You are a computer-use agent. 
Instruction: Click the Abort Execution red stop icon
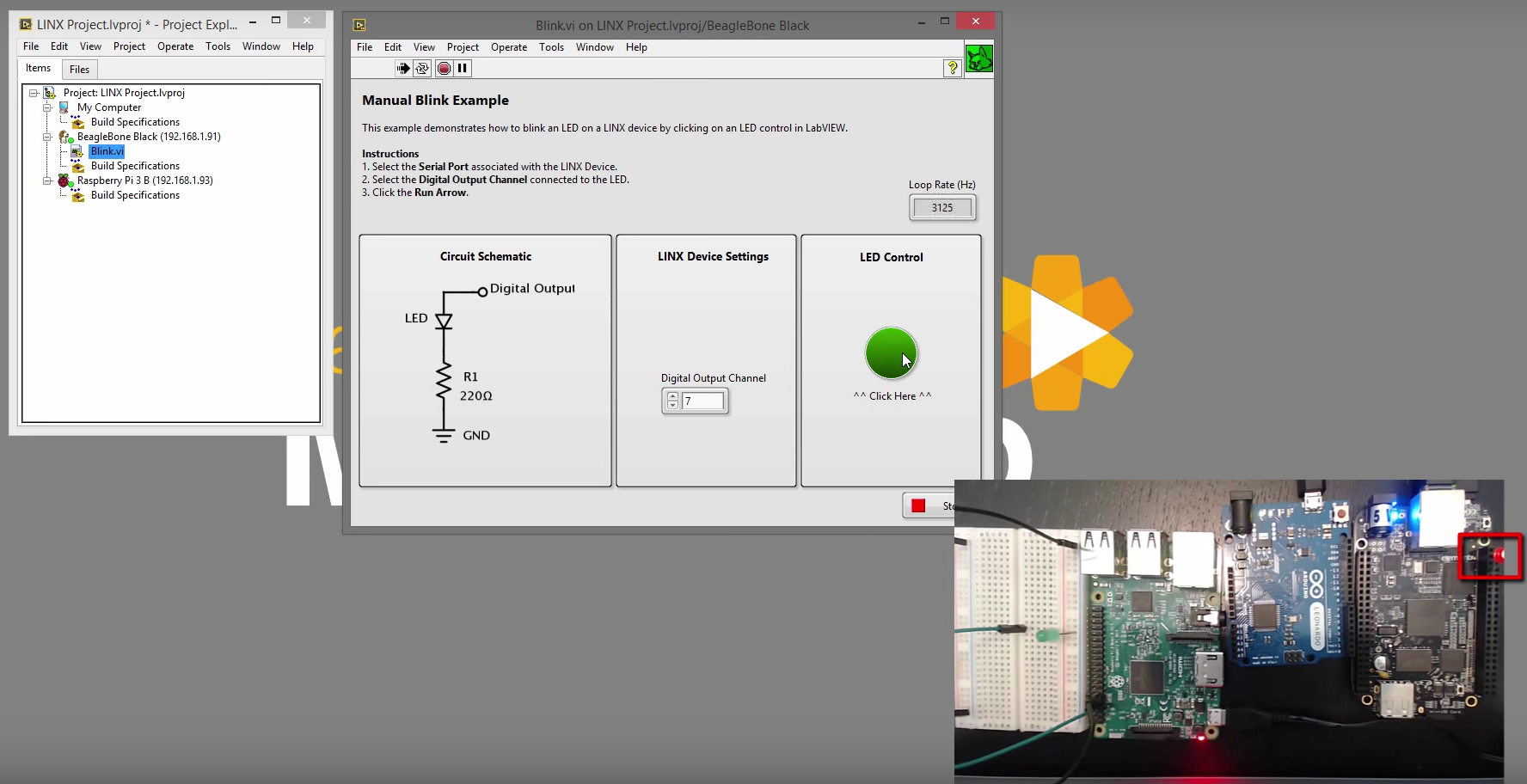pyautogui.click(x=444, y=68)
